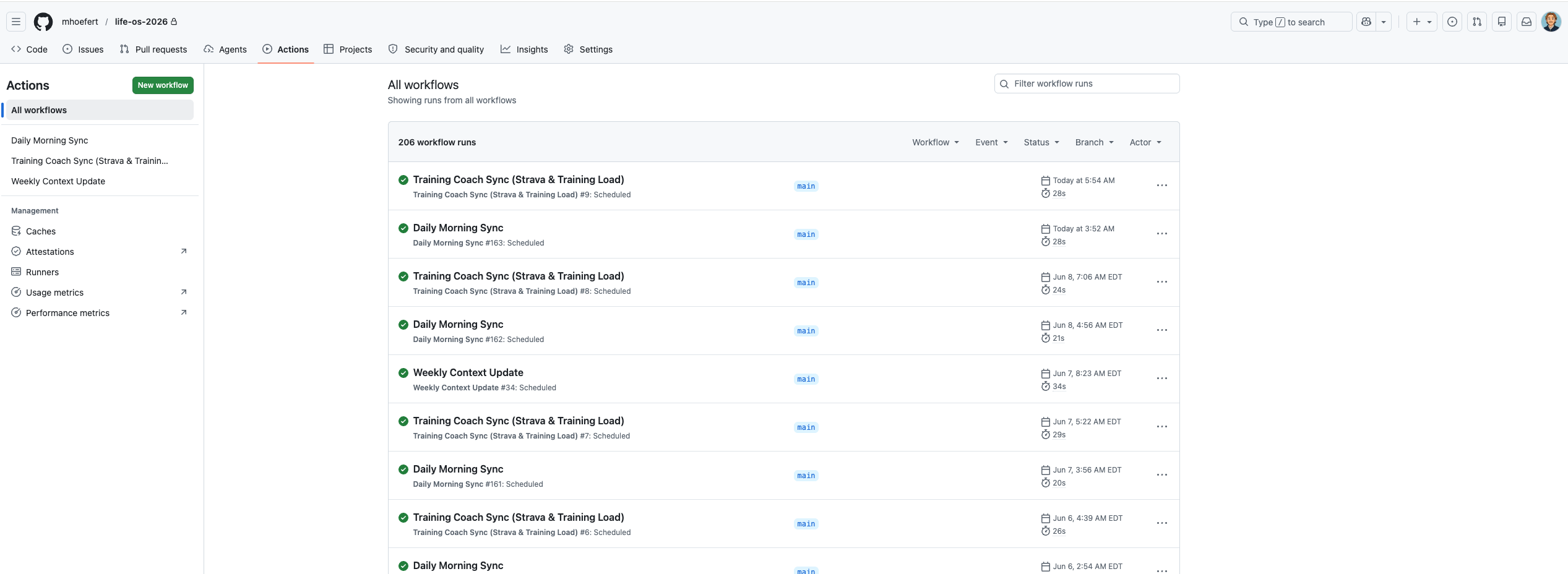Open Caches management page
The width and height of the screenshot is (1568, 574).
[x=99, y=231]
